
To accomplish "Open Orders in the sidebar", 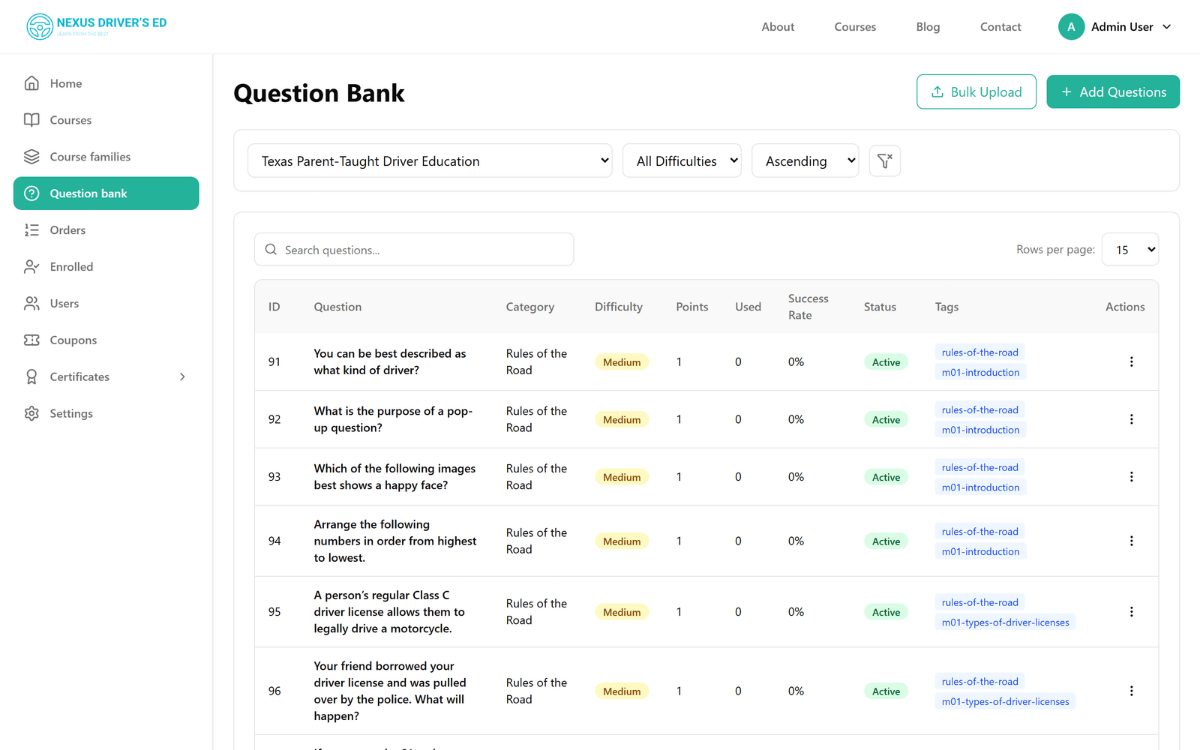I will coord(106,230).
